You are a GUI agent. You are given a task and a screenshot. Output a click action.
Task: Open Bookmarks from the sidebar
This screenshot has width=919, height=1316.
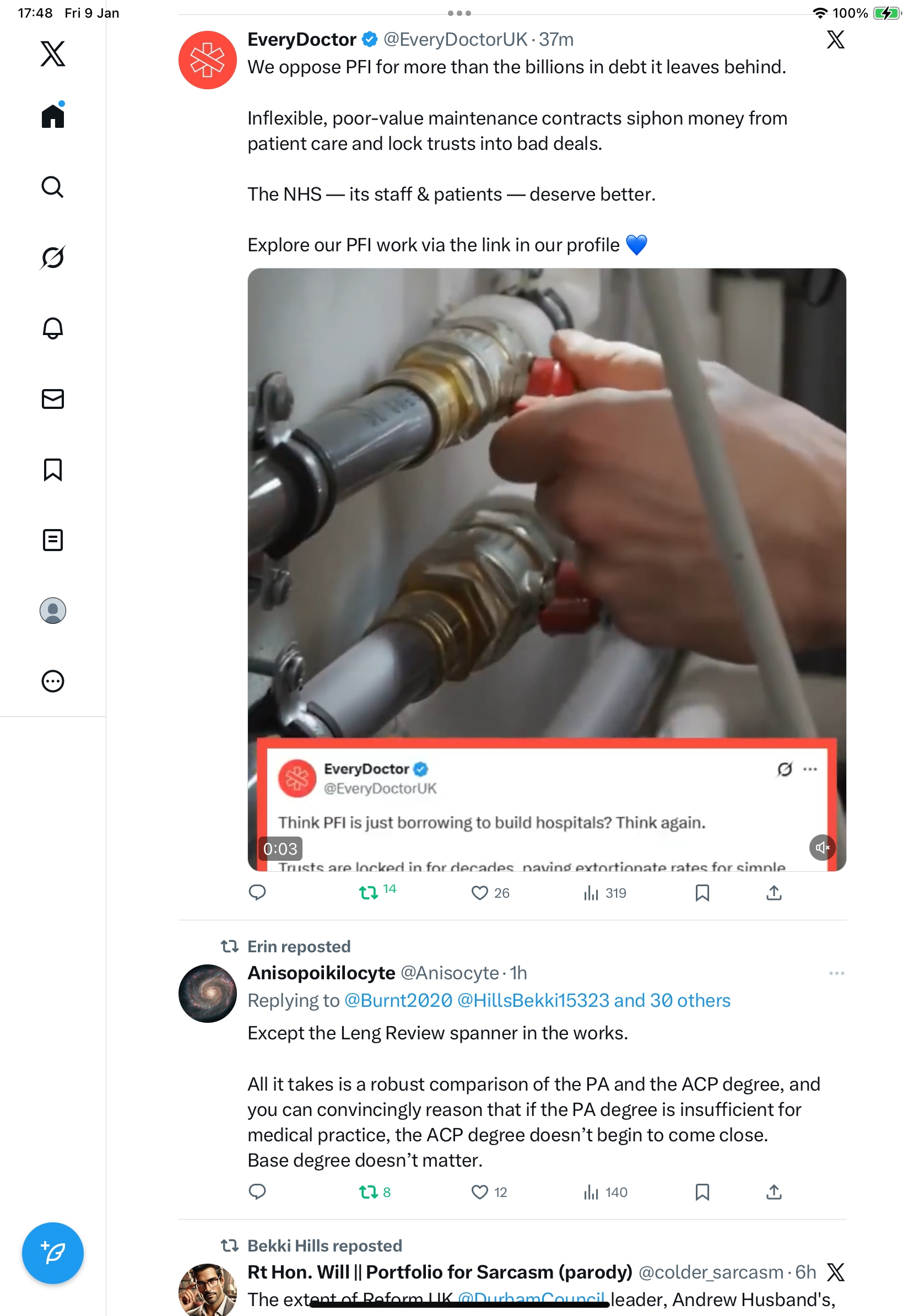pyautogui.click(x=53, y=470)
